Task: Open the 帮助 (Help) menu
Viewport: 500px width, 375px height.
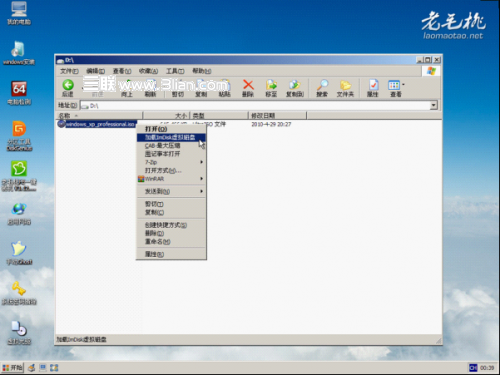Action: (x=202, y=71)
